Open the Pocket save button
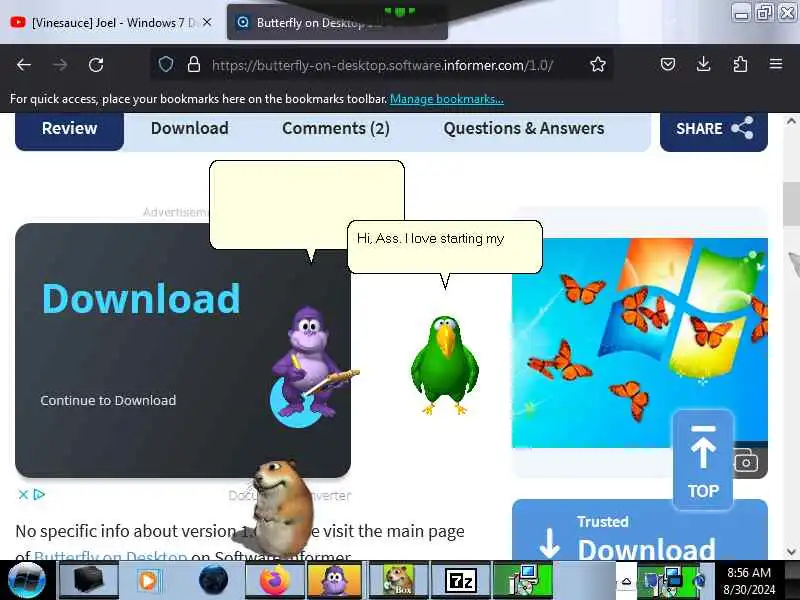Image resolution: width=800 pixels, height=600 pixels. click(x=668, y=64)
